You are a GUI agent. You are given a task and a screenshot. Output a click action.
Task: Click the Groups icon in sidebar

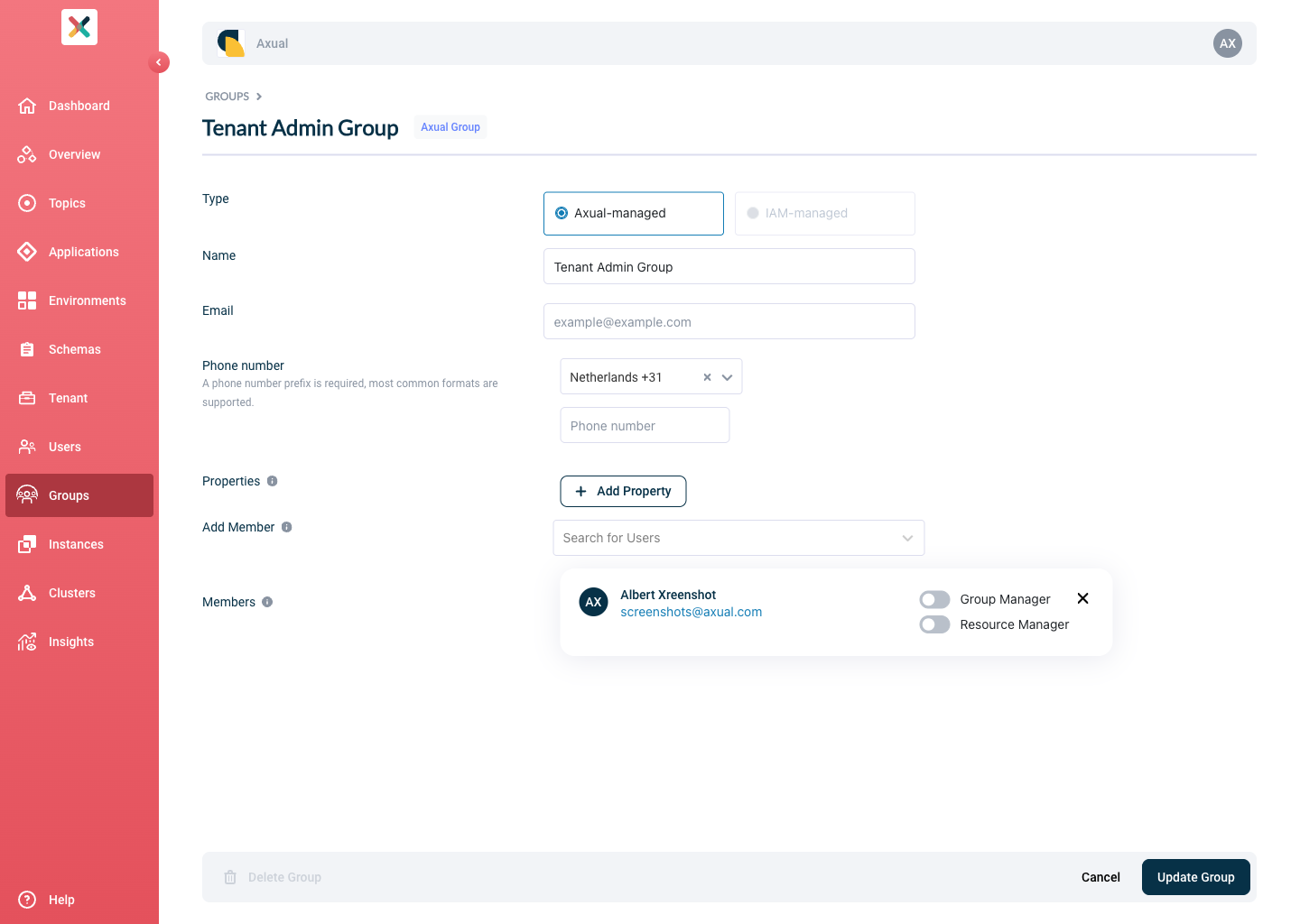tap(27, 495)
